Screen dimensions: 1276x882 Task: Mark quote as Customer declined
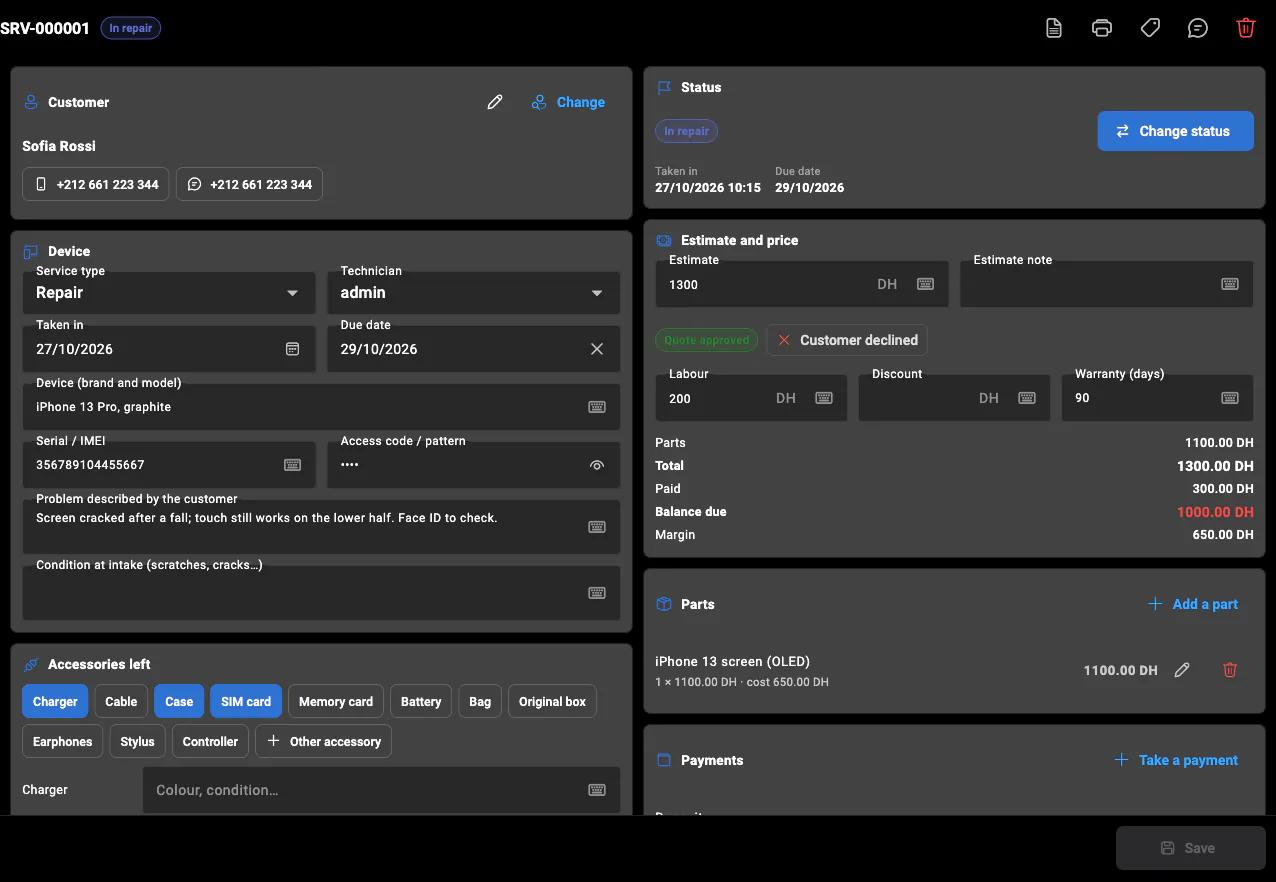click(847, 340)
